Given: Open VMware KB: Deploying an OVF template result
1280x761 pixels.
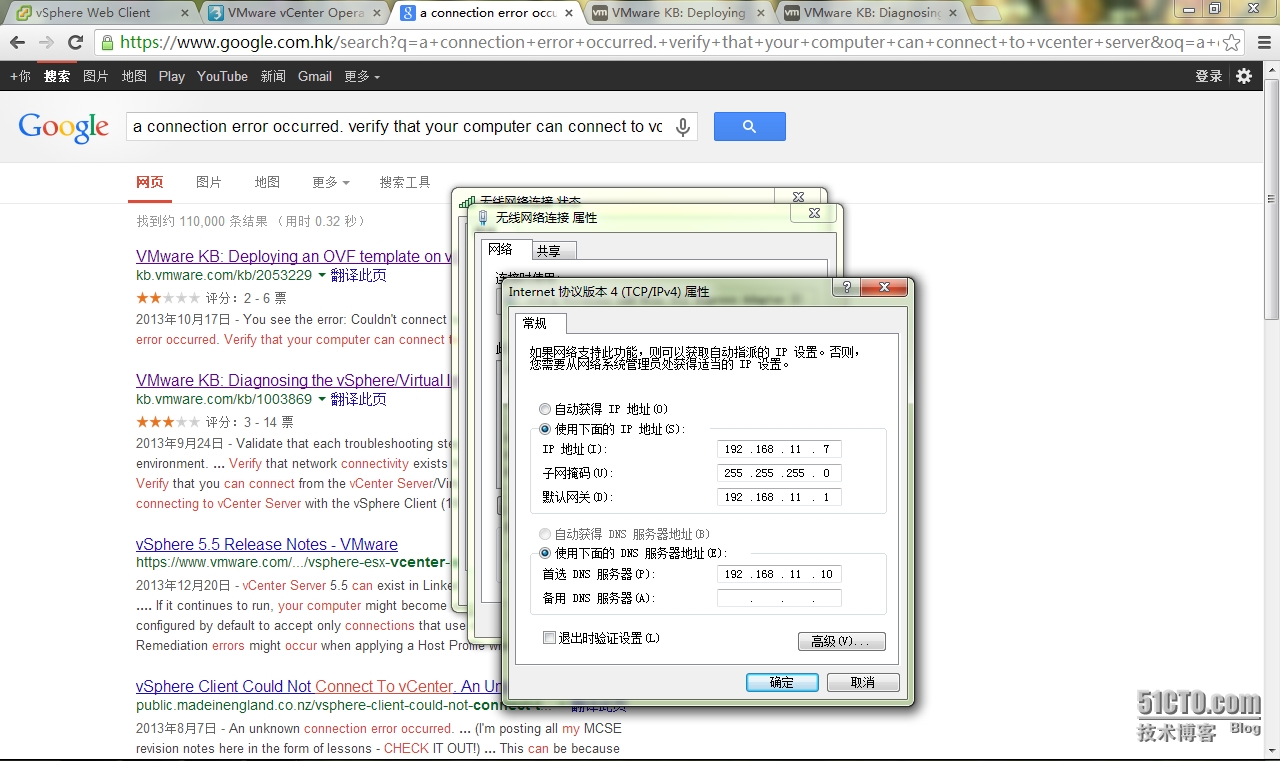Looking at the screenshot, I should (x=293, y=256).
